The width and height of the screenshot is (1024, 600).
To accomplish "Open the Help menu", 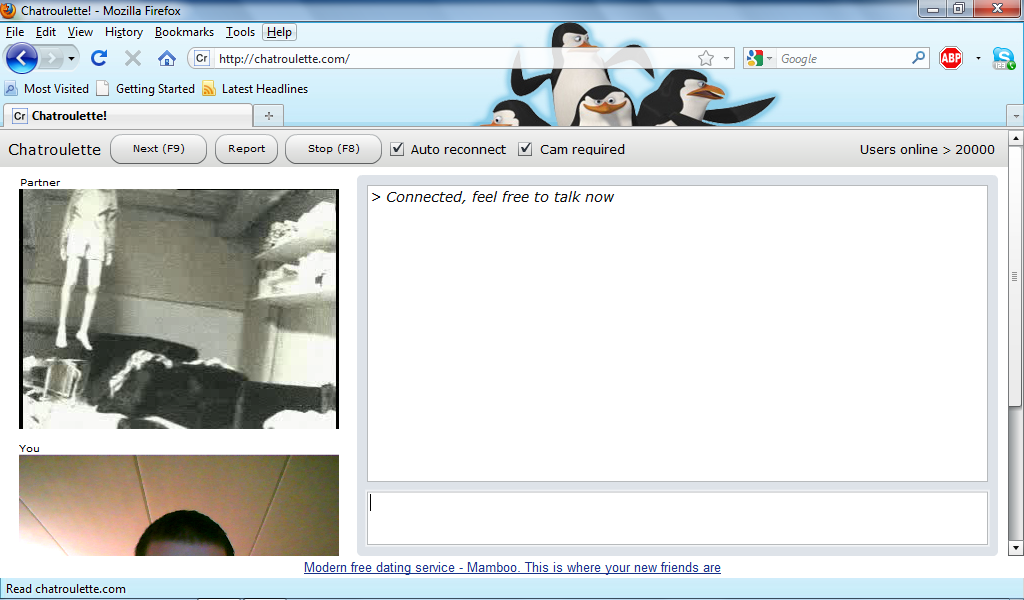I will 279,32.
